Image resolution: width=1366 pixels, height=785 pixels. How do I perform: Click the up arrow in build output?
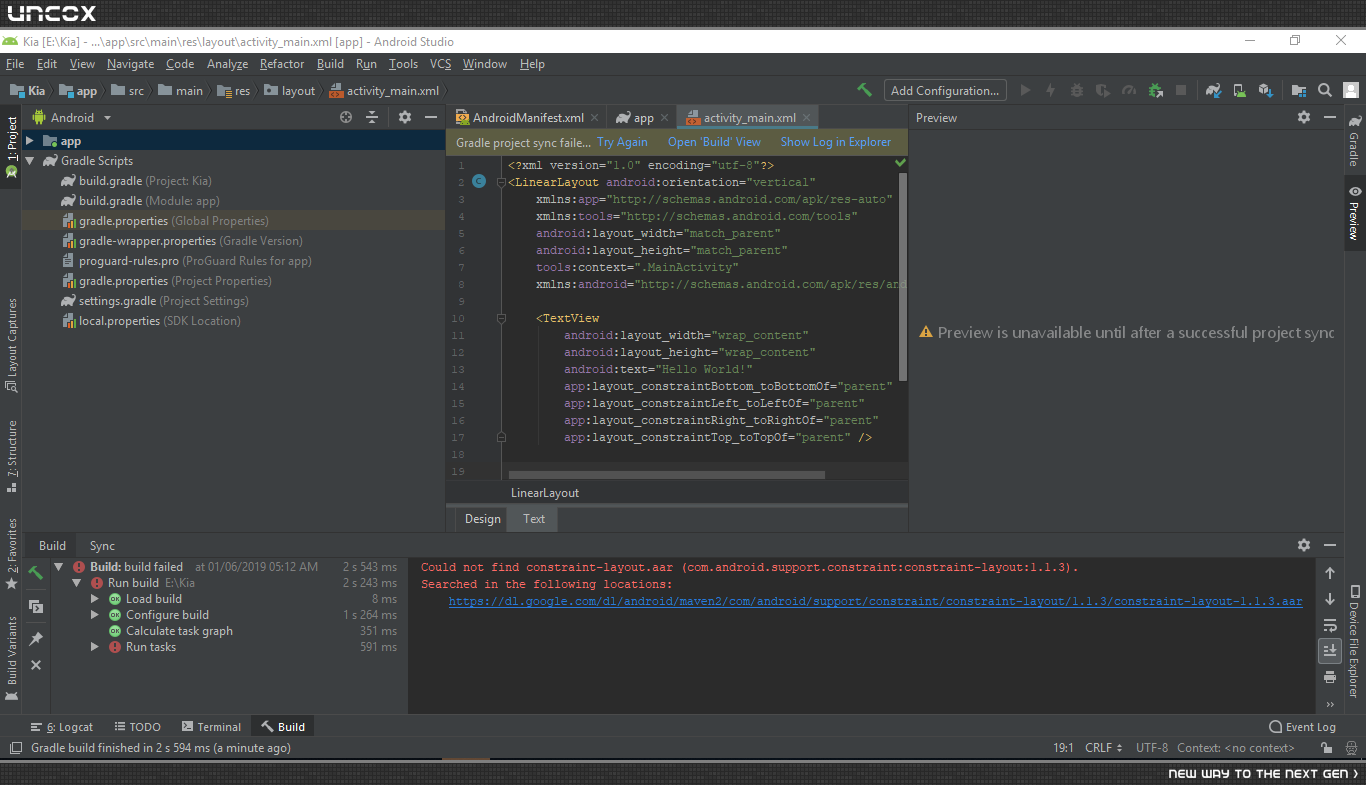coord(1329,573)
